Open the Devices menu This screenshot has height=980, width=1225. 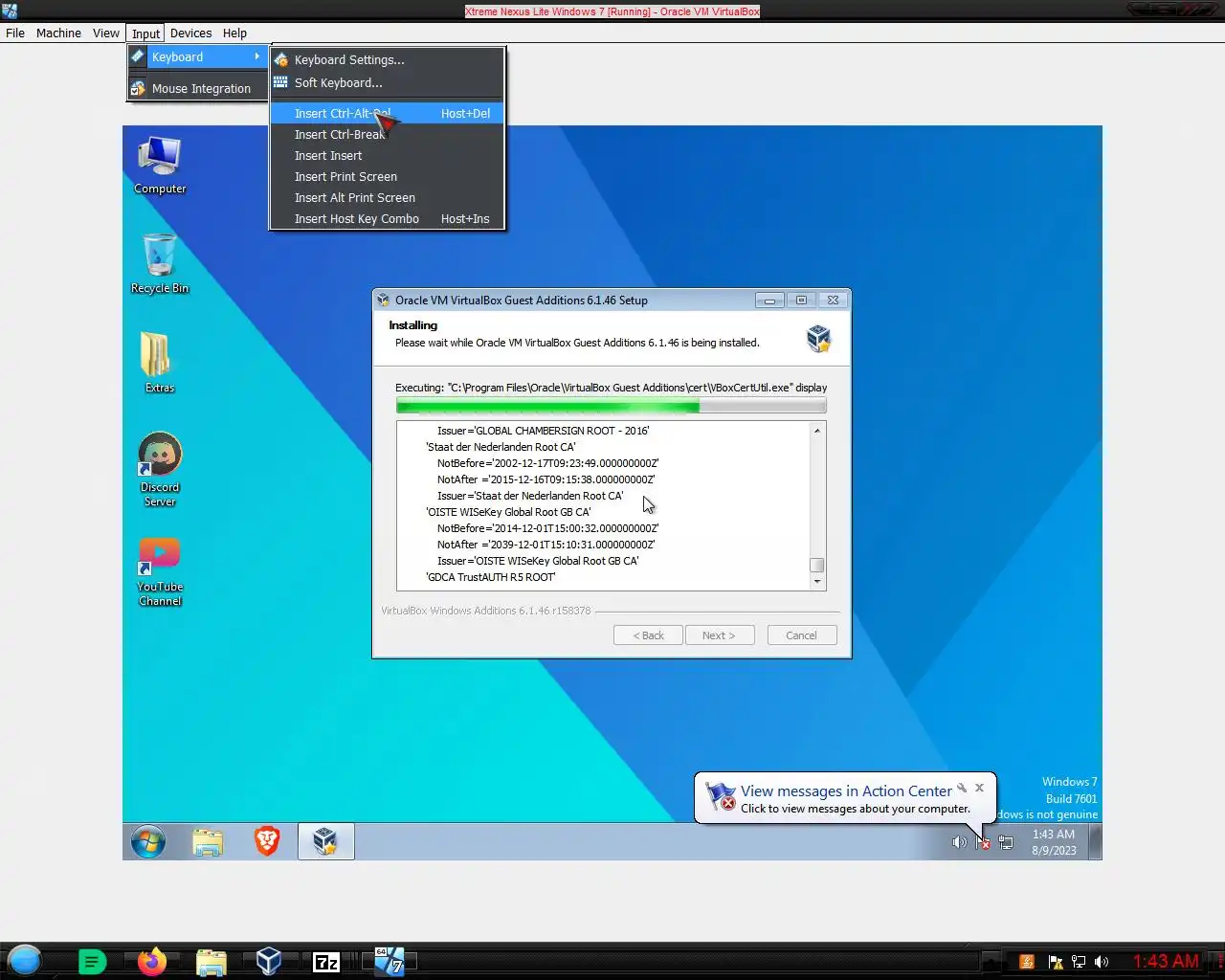[x=190, y=33]
